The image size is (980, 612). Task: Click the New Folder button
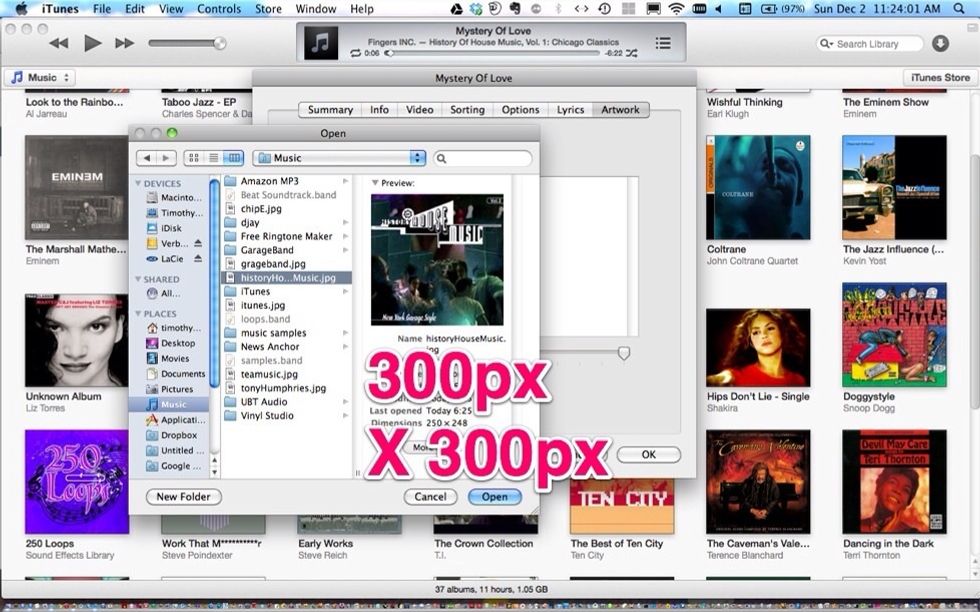click(x=184, y=497)
